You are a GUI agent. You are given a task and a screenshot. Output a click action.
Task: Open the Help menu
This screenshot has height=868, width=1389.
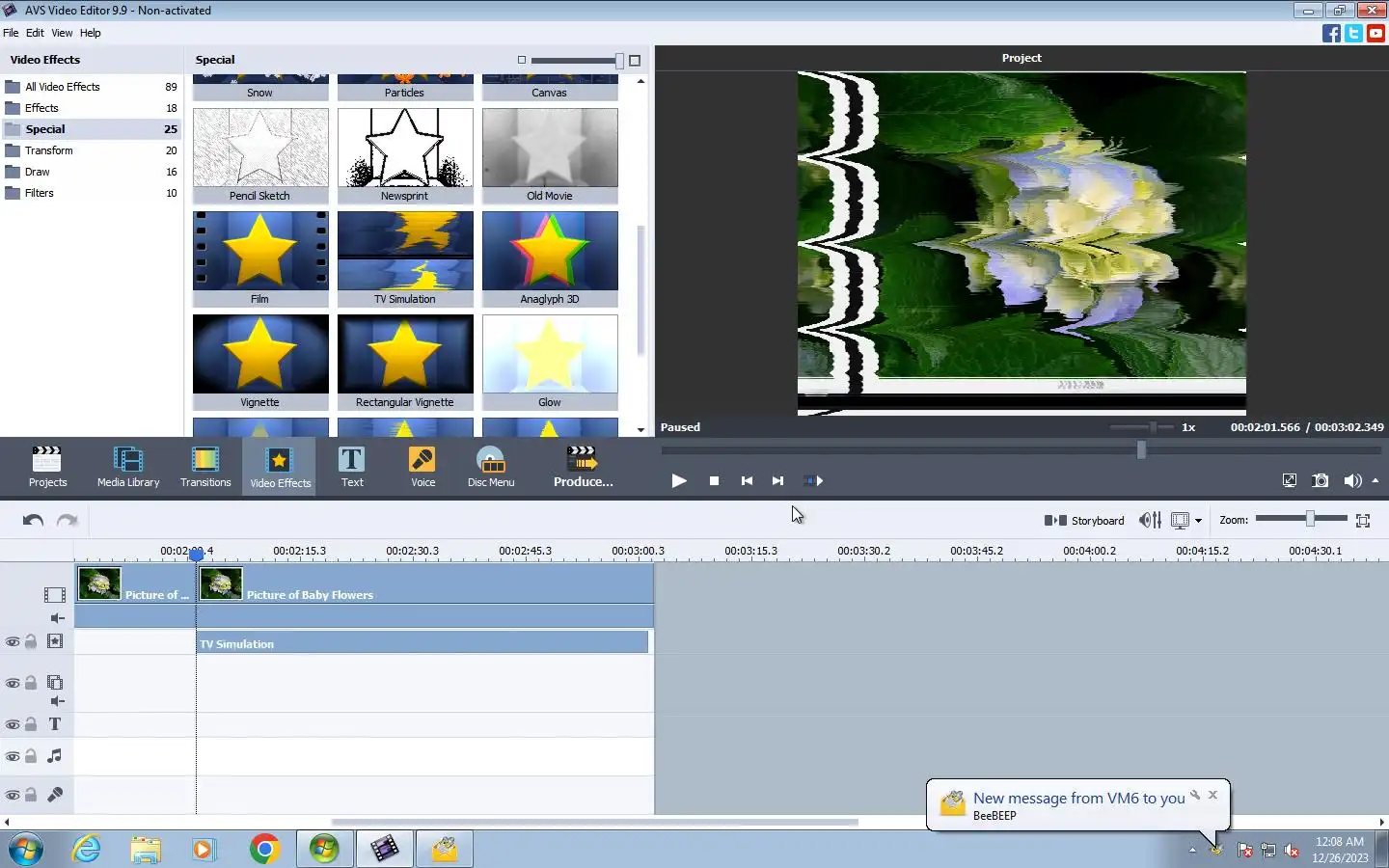(x=90, y=33)
